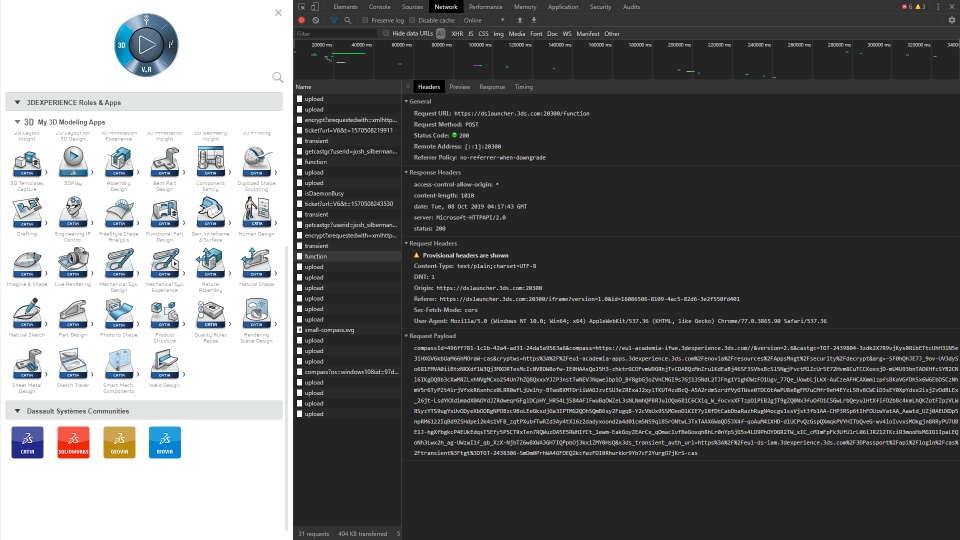Viewport: 960px width, 540px height.
Task: Open Gen. Wireframe & Surface app
Action: (x=211, y=213)
